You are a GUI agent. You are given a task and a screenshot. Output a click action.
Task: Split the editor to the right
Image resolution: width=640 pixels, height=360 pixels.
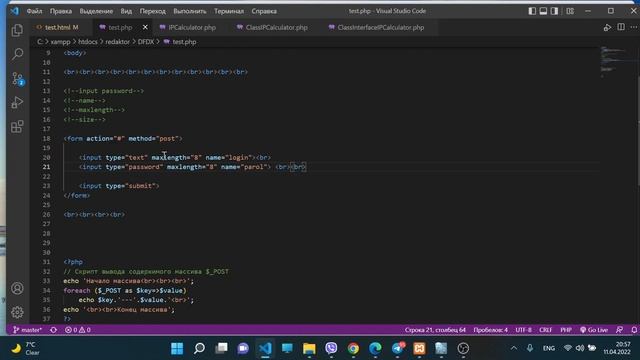coord(621,27)
